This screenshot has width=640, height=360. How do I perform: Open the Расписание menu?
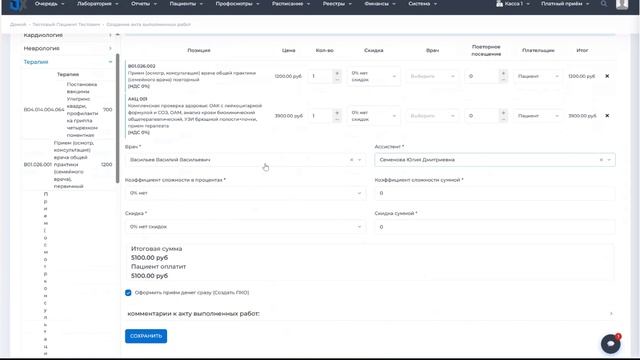pos(291,4)
